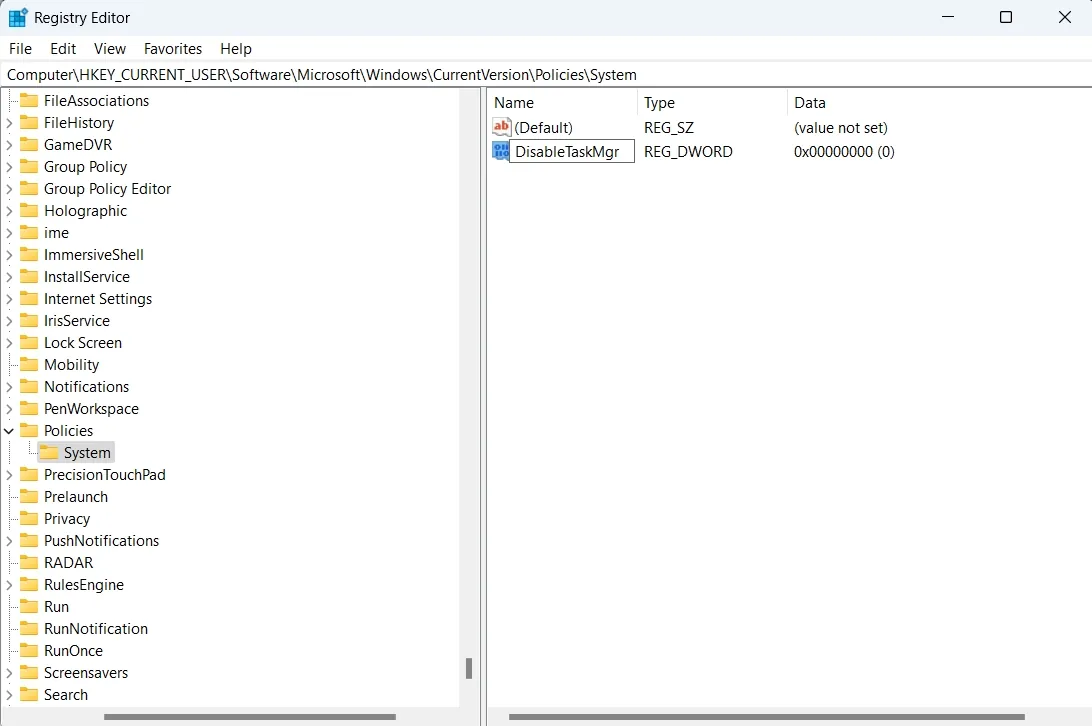Viewport: 1092px width, 726px height.
Task: Click the values pane horizontal scrollbar
Action: 767,716
